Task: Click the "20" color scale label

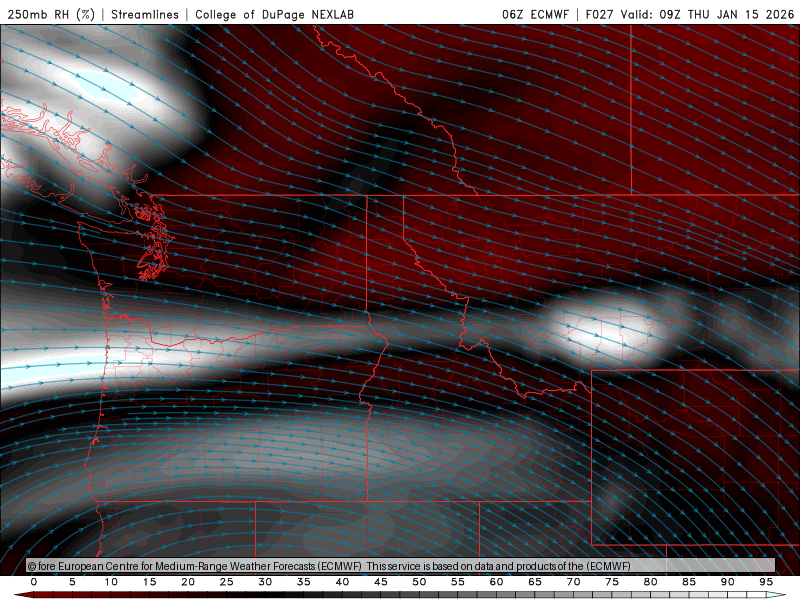Action: (188, 582)
